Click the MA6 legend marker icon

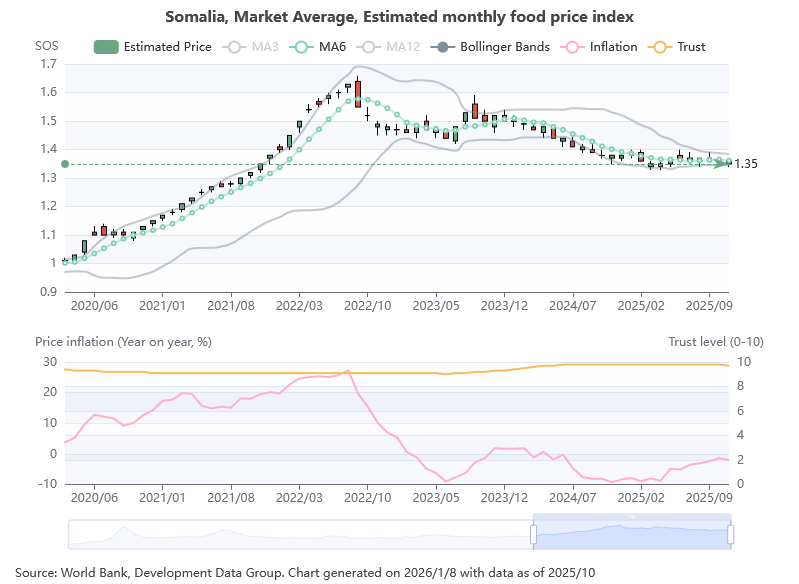tap(303, 47)
